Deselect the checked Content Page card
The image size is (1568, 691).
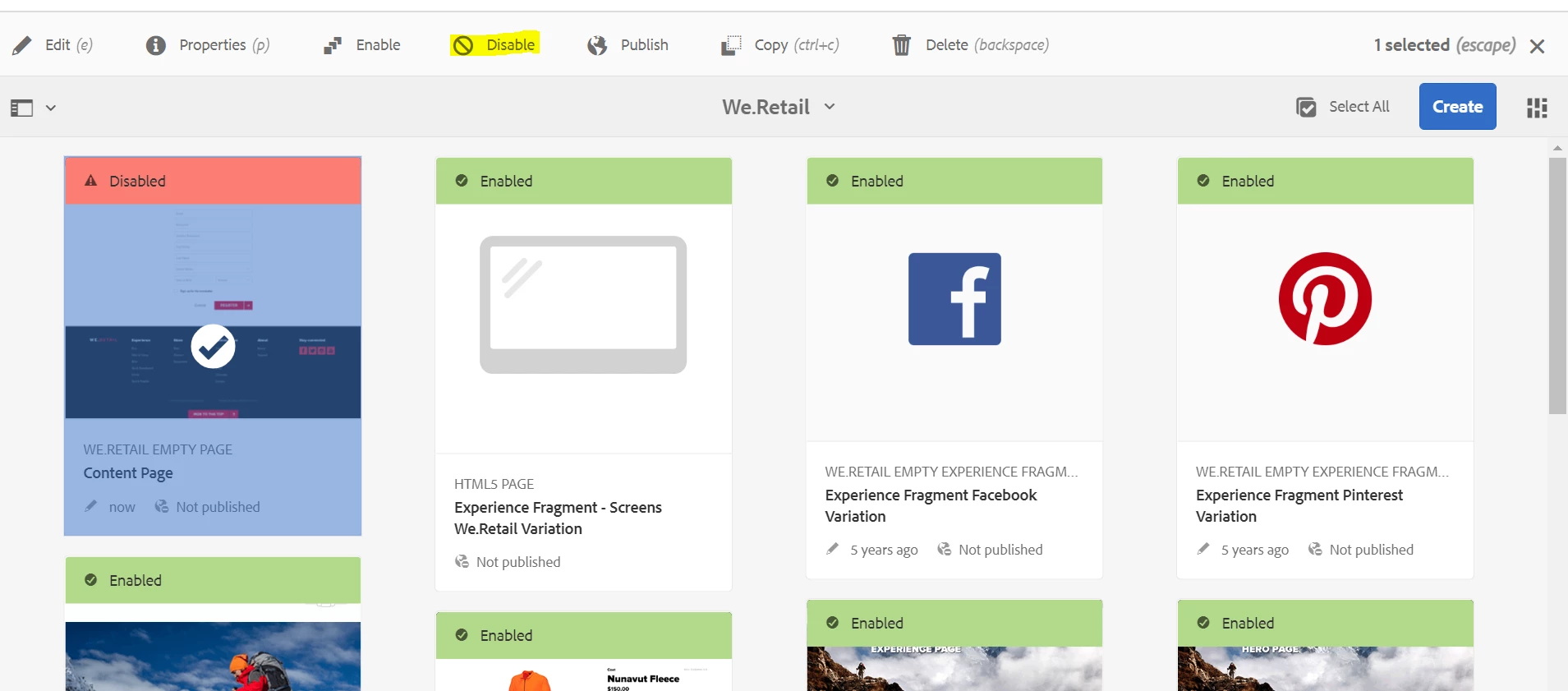point(213,347)
